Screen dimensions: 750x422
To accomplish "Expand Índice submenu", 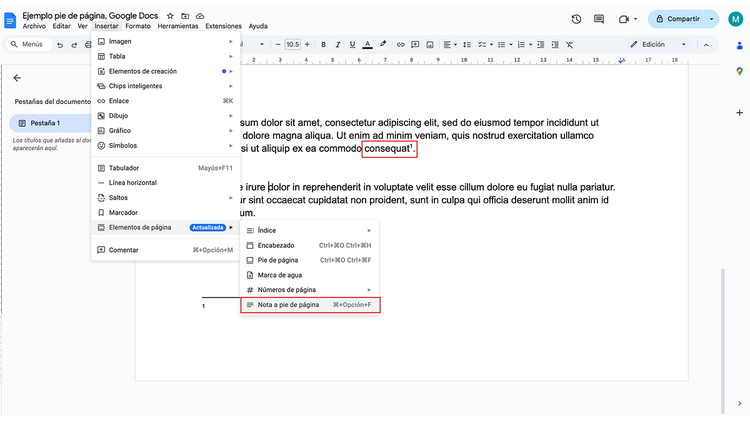I will click(x=309, y=231).
